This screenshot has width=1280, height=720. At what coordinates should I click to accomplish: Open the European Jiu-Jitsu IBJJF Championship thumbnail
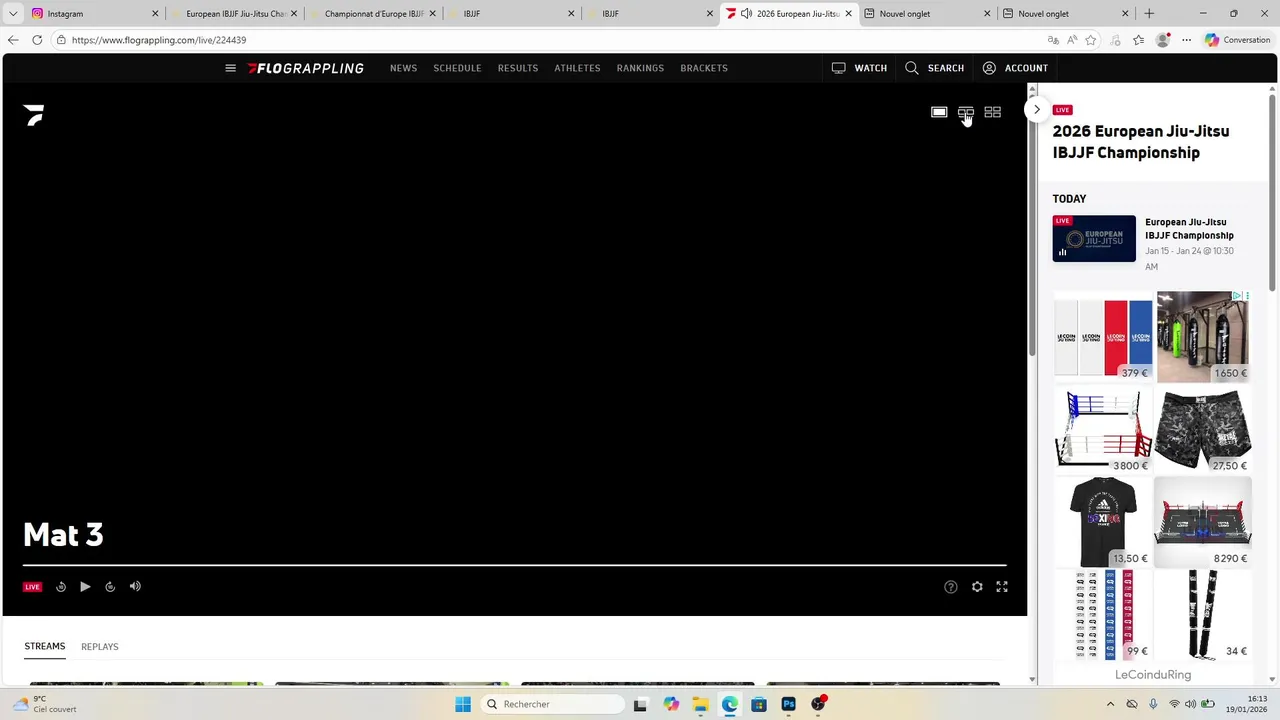click(x=1094, y=239)
